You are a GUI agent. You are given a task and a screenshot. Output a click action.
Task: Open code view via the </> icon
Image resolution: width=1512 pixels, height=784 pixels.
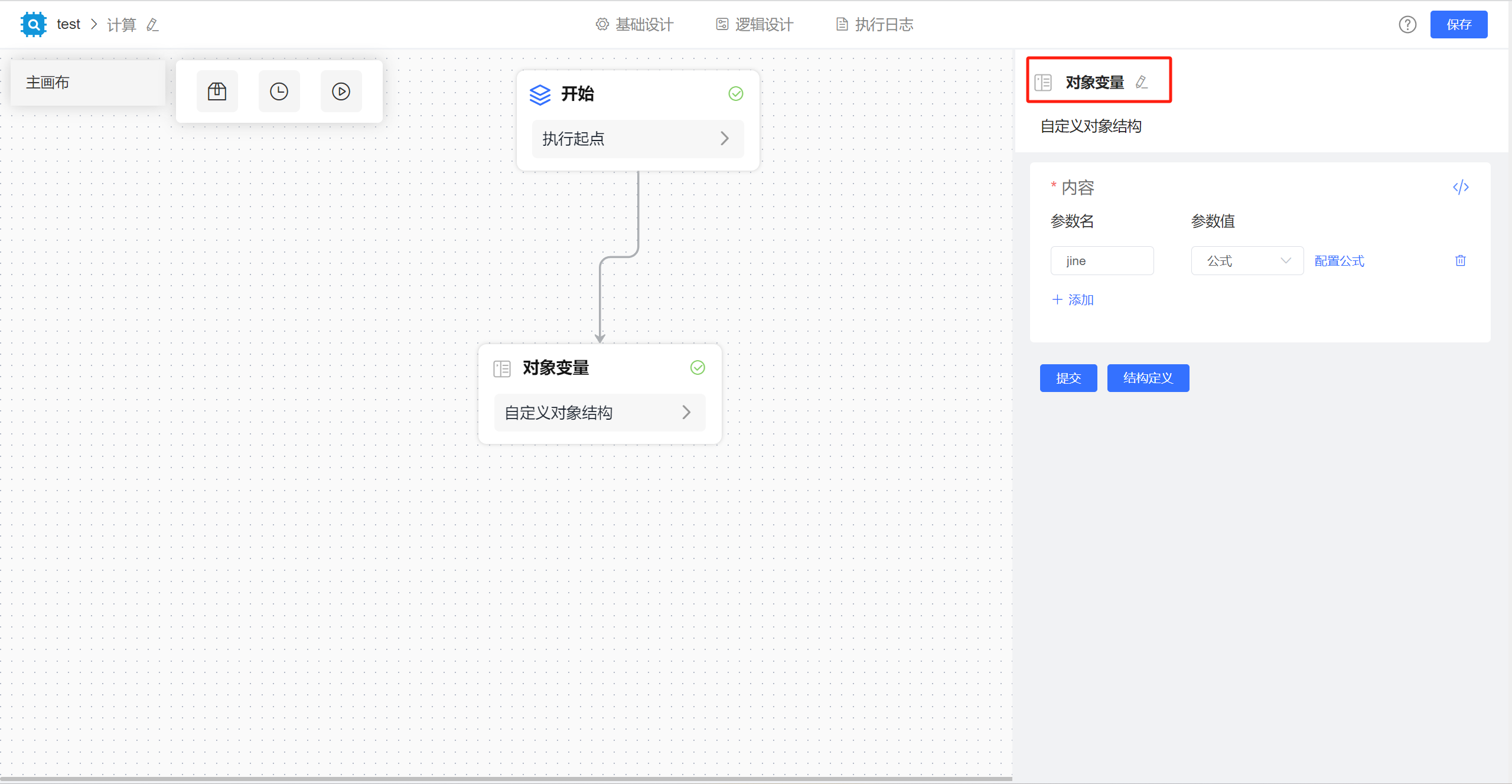coord(1461,187)
